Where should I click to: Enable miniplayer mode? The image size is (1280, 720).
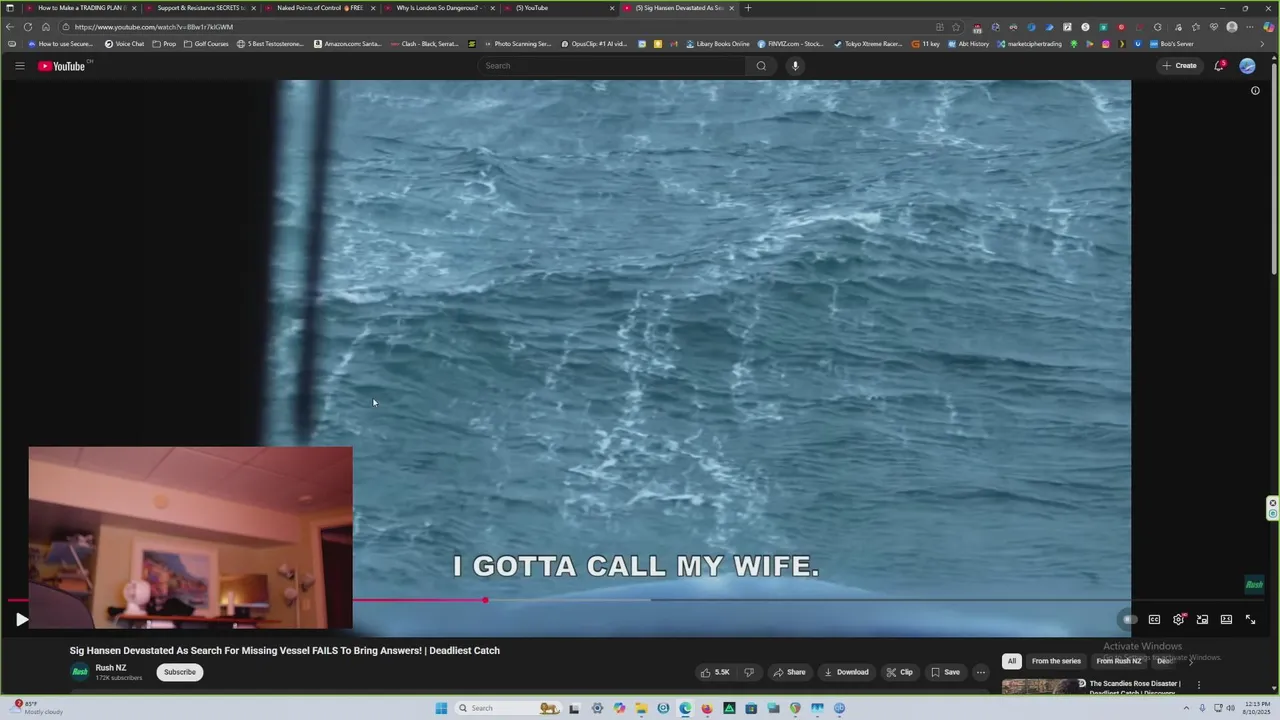pyautogui.click(x=1202, y=620)
